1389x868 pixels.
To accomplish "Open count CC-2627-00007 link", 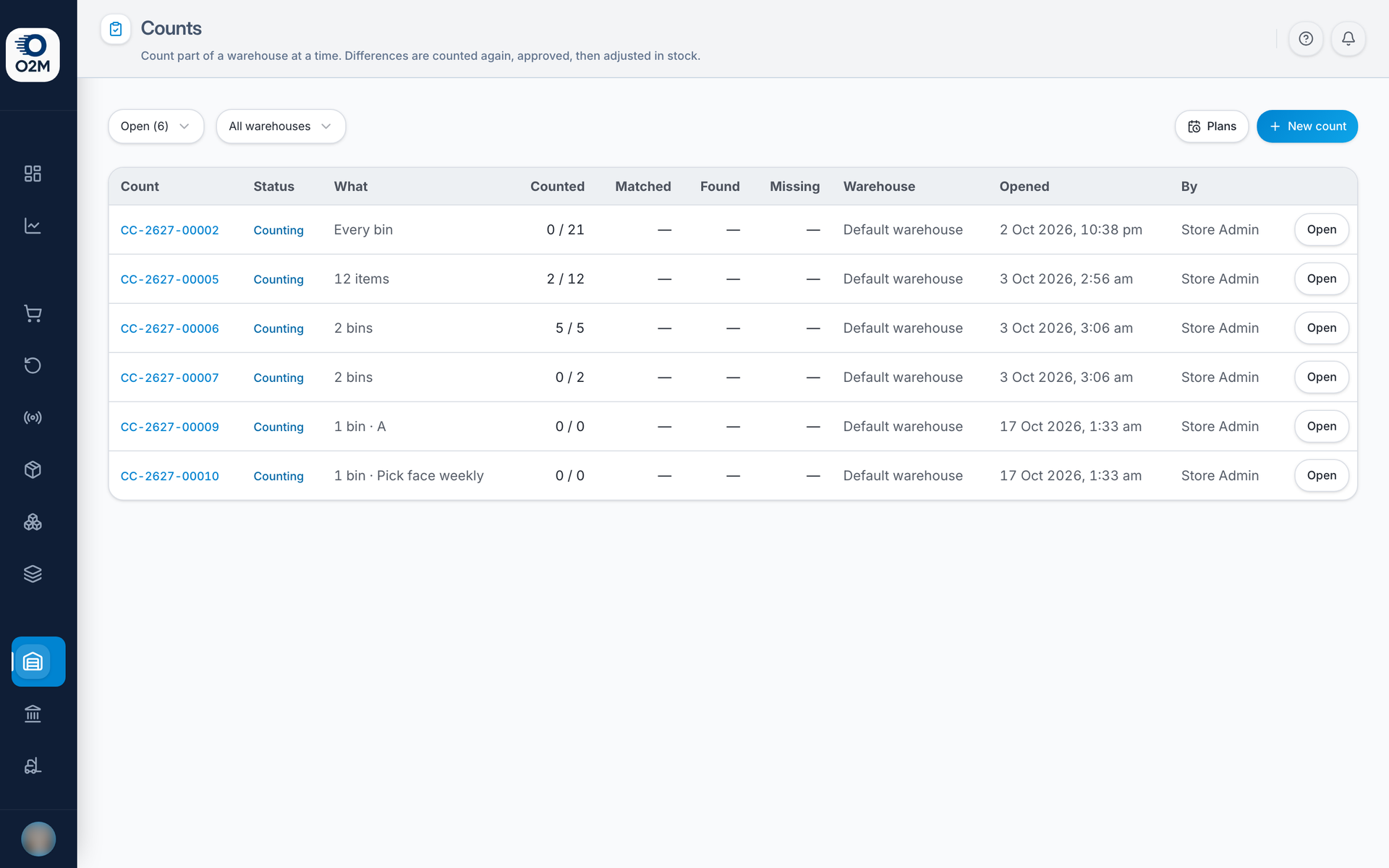I will [170, 378].
